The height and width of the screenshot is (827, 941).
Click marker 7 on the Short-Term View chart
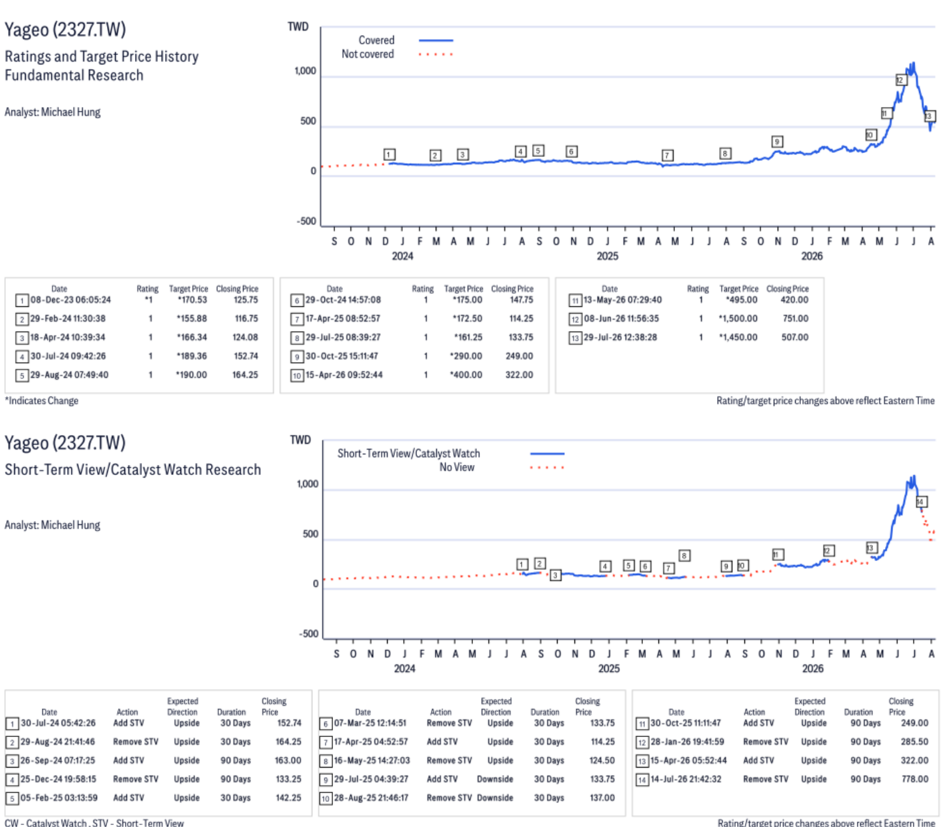(669, 568)
